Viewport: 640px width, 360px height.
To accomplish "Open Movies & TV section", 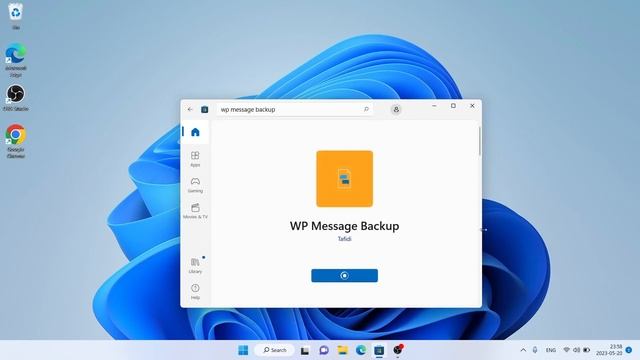I will tap(195, 211).
